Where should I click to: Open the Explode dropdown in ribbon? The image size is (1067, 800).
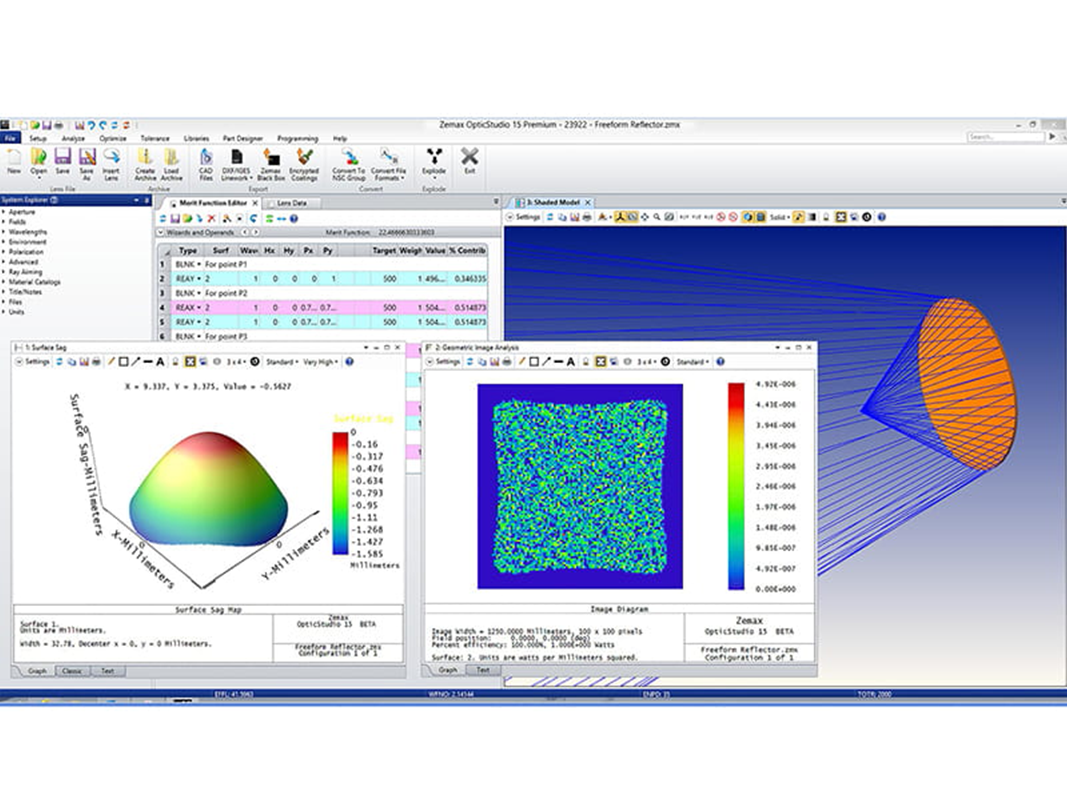click(434, 166)
